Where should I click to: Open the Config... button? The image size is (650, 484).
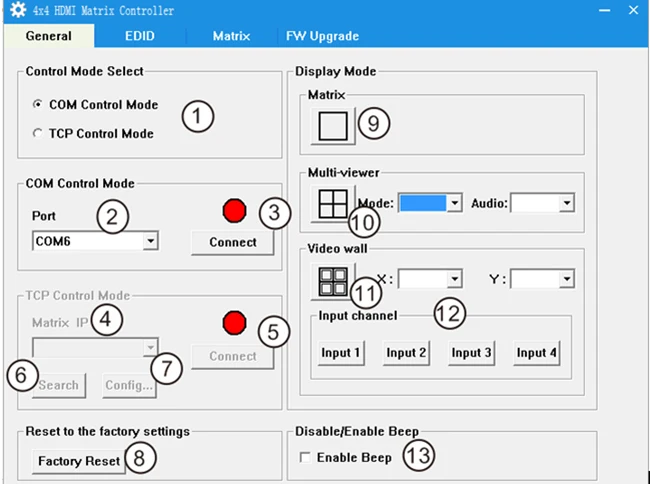(x=129, y=385)
